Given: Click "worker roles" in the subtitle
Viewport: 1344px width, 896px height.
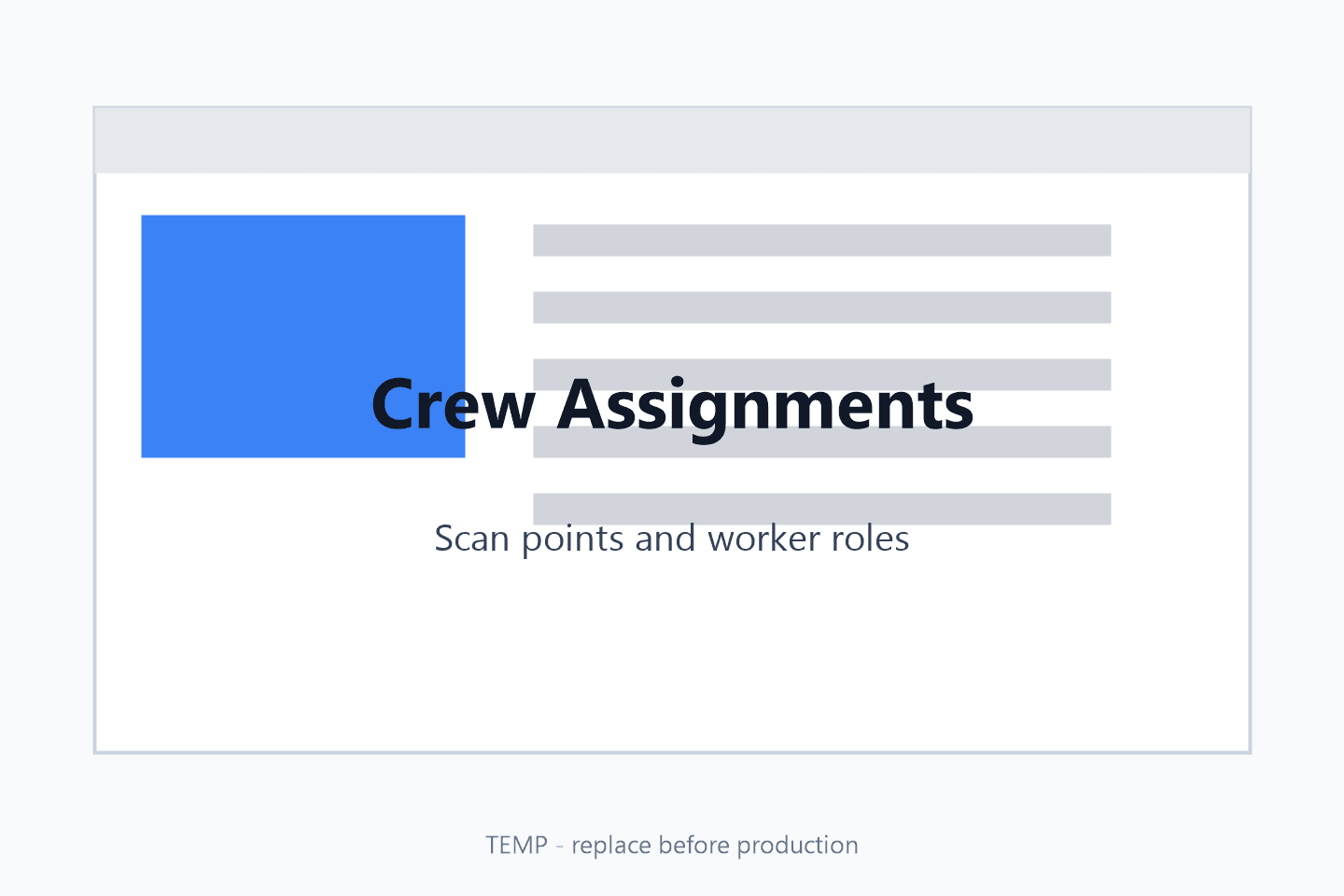Looking at the screenshot, I should click(808, 539).
